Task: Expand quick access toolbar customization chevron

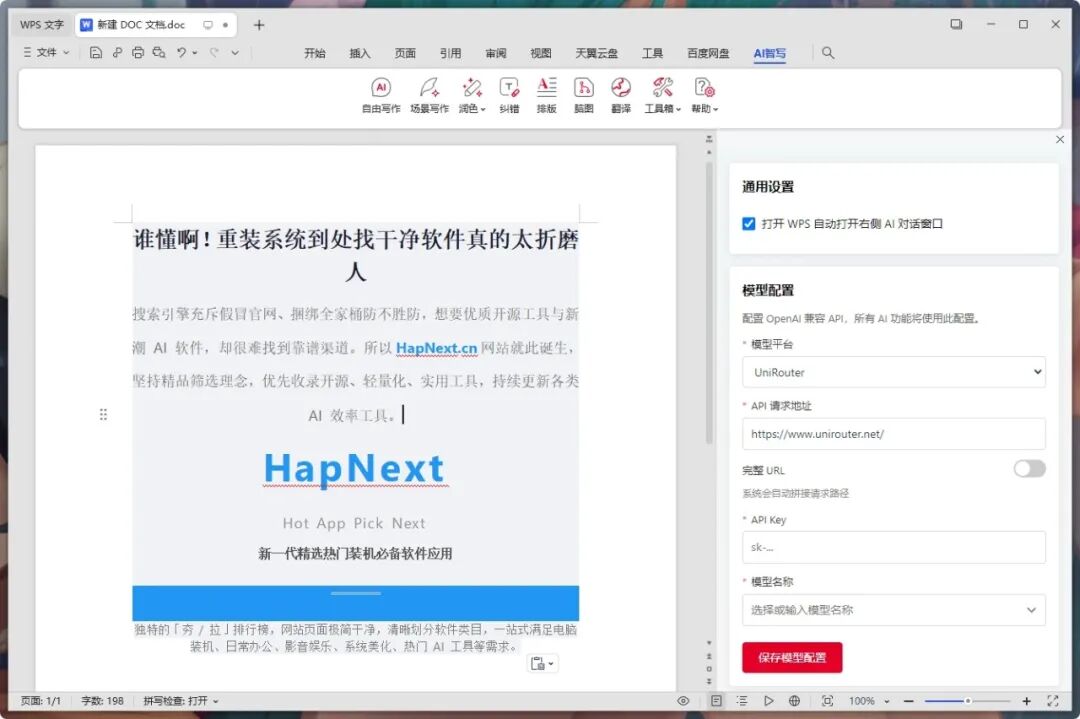Action: 235,52
